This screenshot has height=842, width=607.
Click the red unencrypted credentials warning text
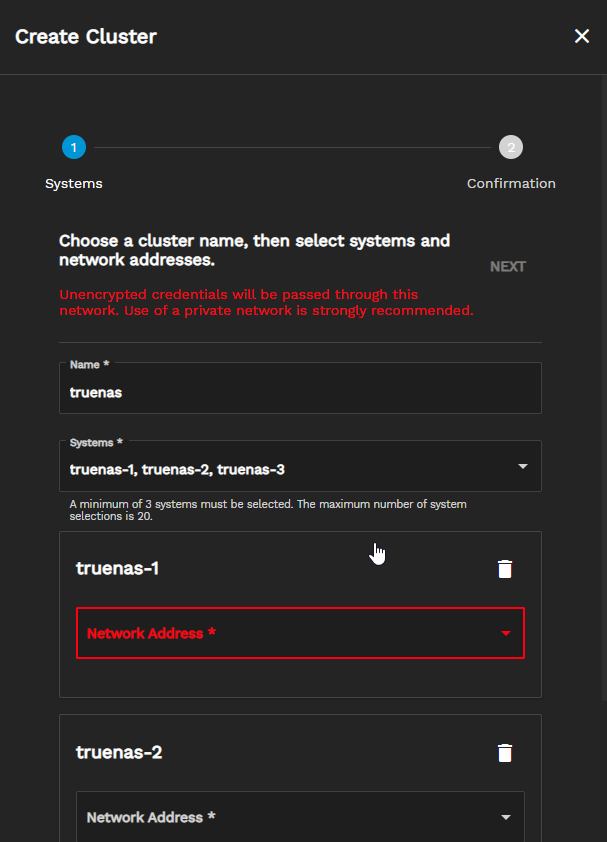click(x=266, y=302)
